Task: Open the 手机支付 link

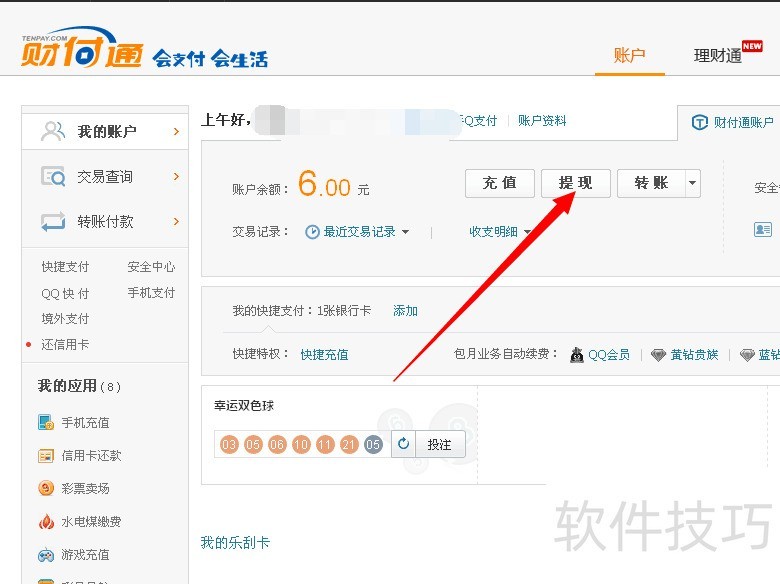Action: tap(151, 293)
